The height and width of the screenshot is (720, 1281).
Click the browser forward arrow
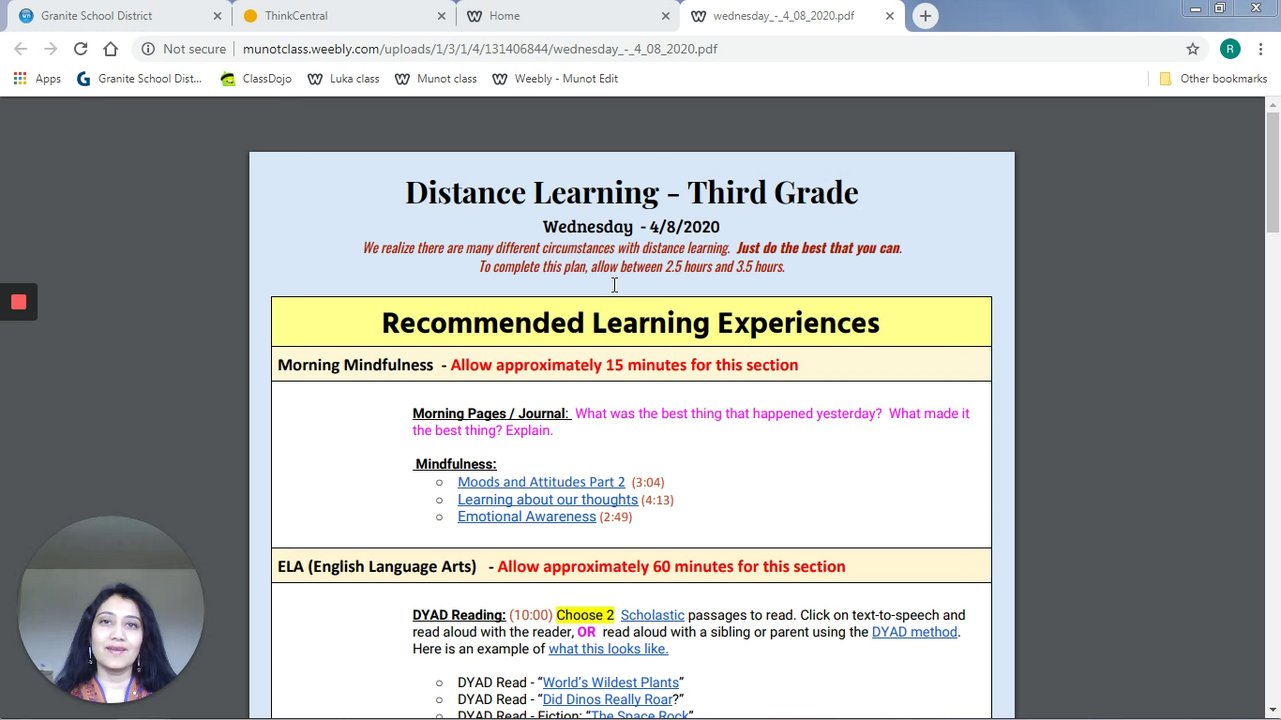[51, 48]
